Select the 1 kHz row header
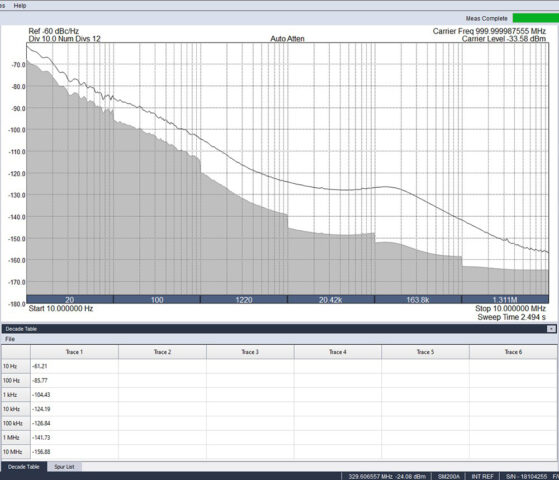The width and height of the screenshot is (559, 480). (x=16, y=394)
